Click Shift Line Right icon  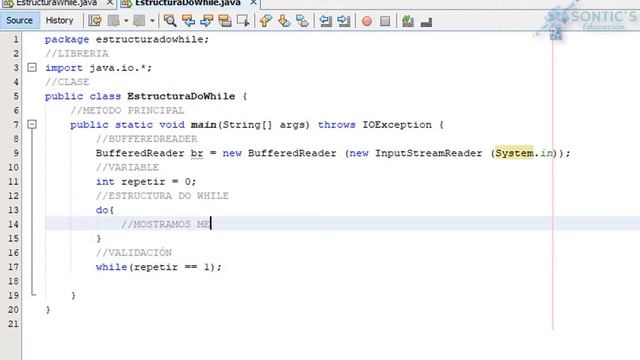(344, 20)
